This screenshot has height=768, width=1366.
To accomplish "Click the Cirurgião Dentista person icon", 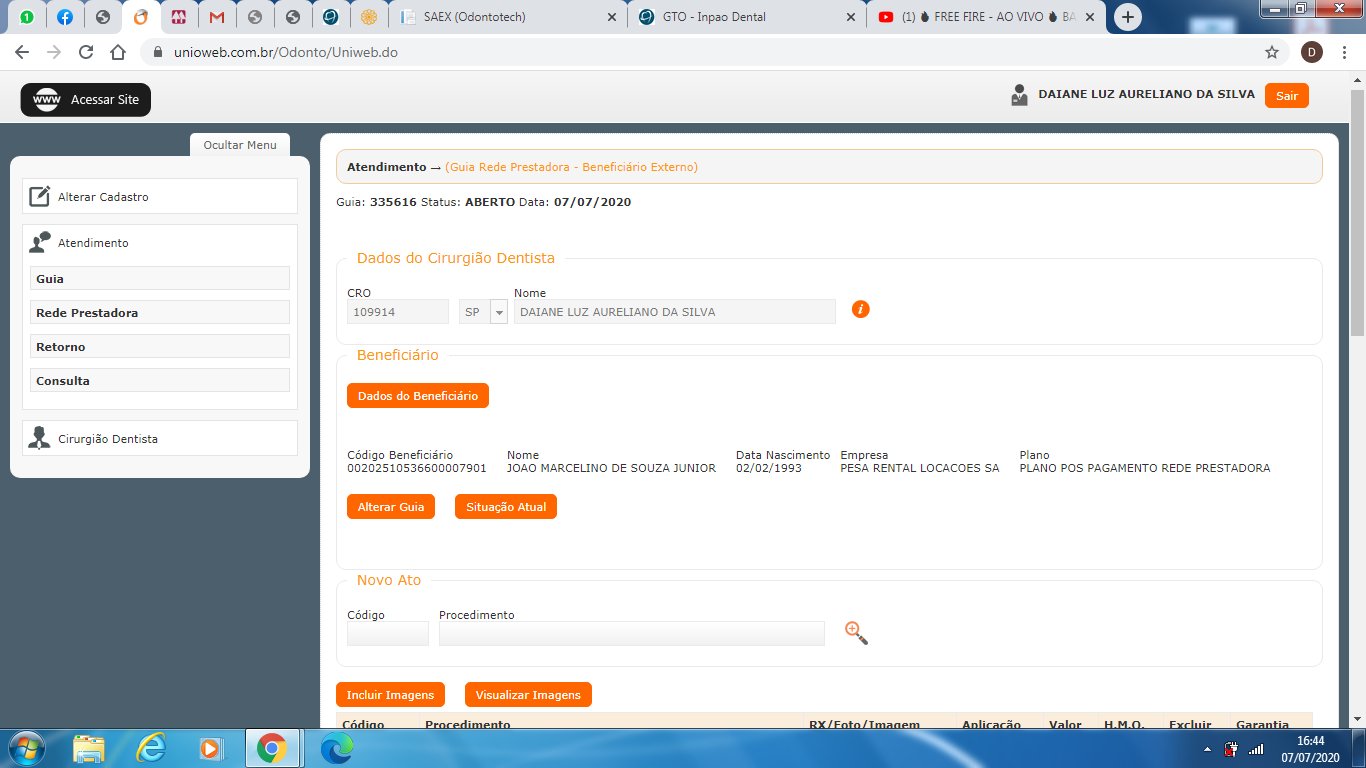I will click(39, 438).
